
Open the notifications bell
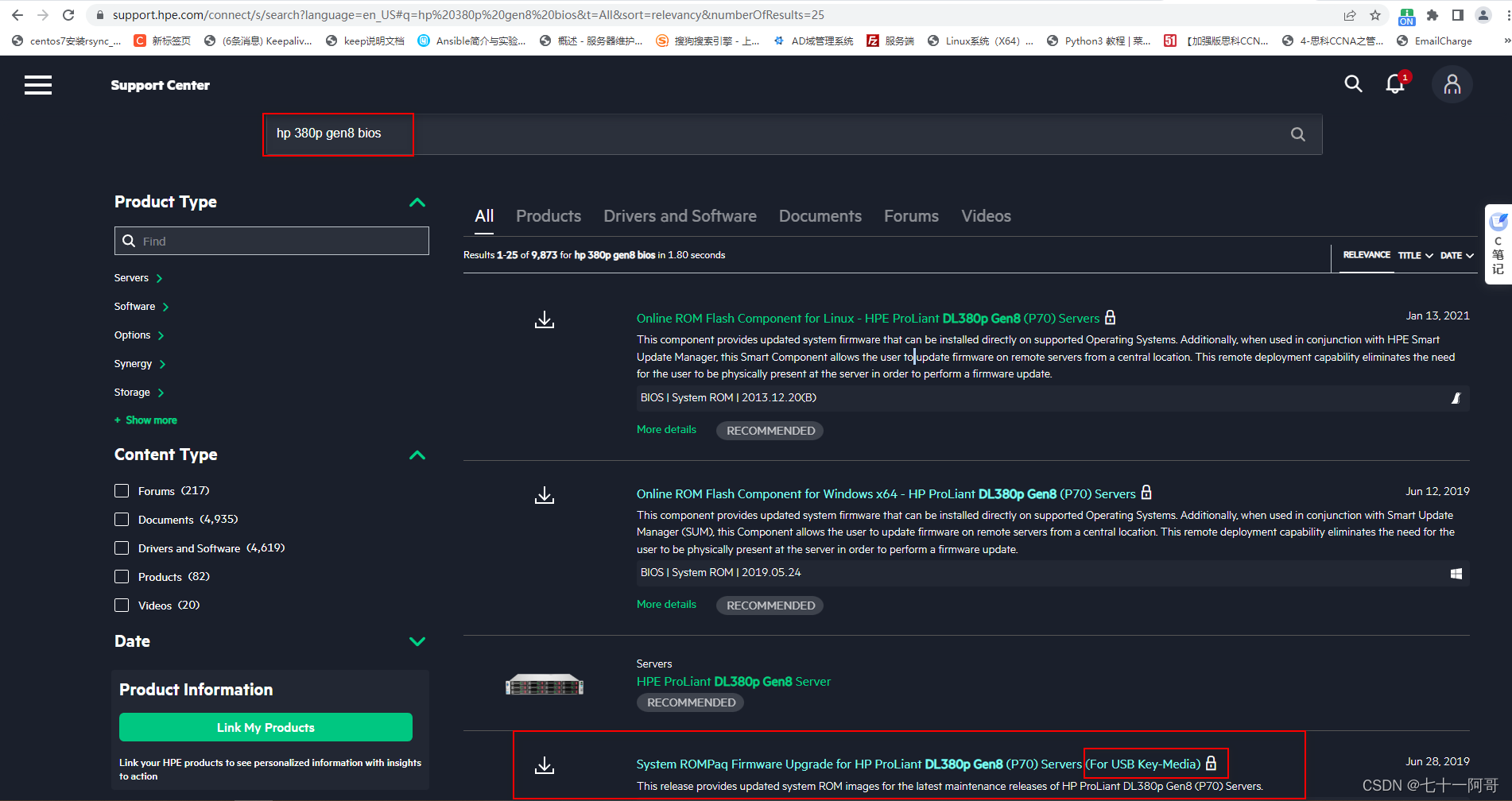(x=1396, y=83)
